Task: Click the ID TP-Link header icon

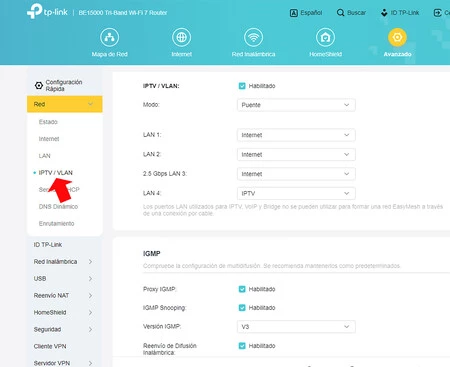Action: 384,13
